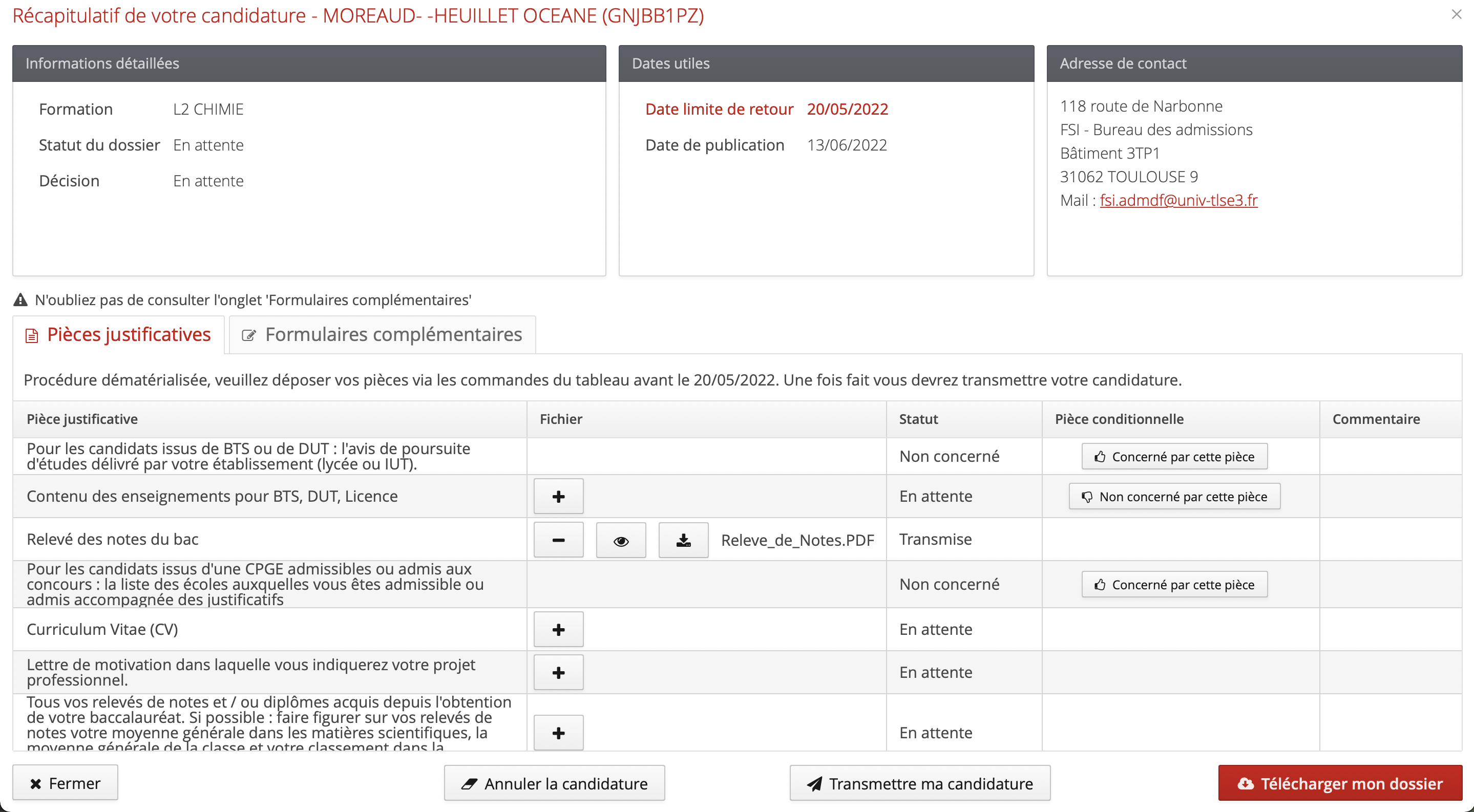
Task: Remove the Releve_de_Notes.PDF file with minus icon
Action: [558, 540]
